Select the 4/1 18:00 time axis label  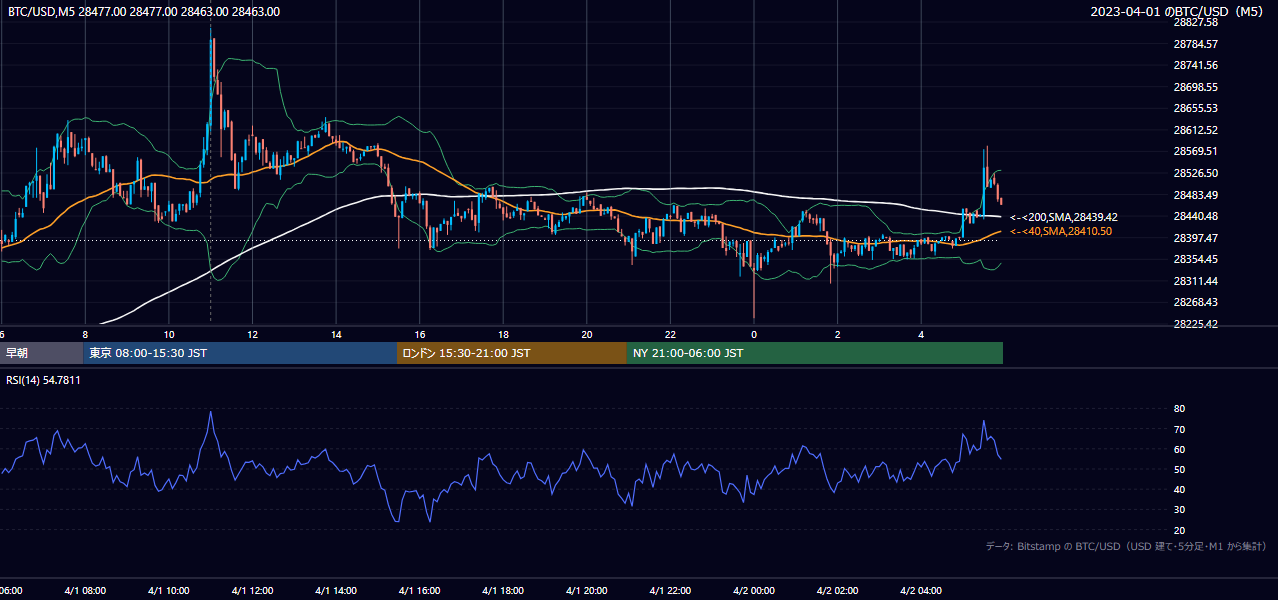(503, 591)
